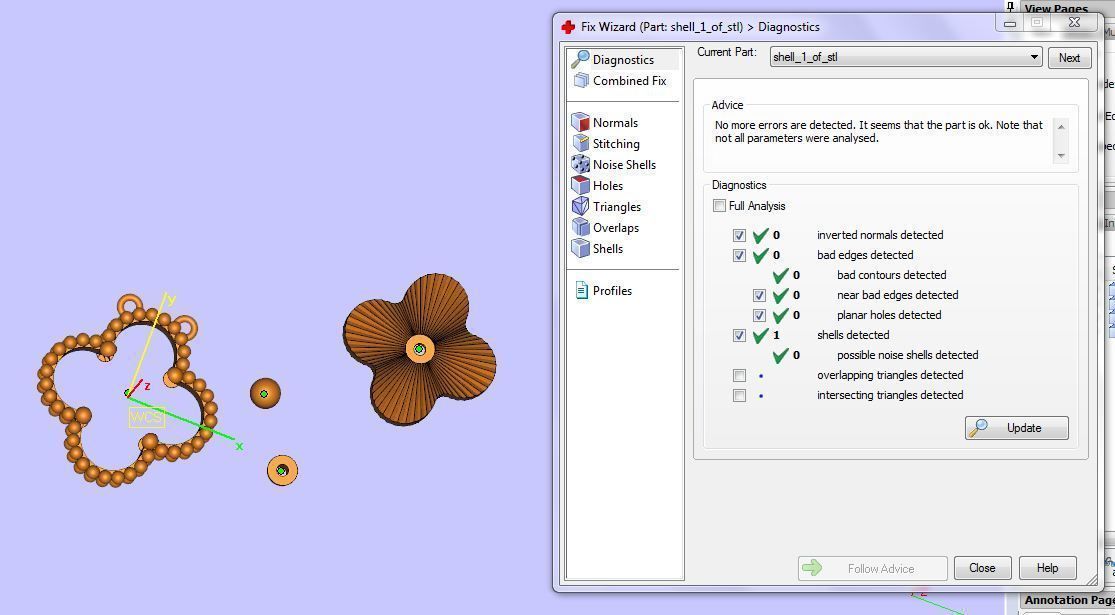Open the Overlaps fix icon
1115x615 pixels.
(x=580, y=228)
